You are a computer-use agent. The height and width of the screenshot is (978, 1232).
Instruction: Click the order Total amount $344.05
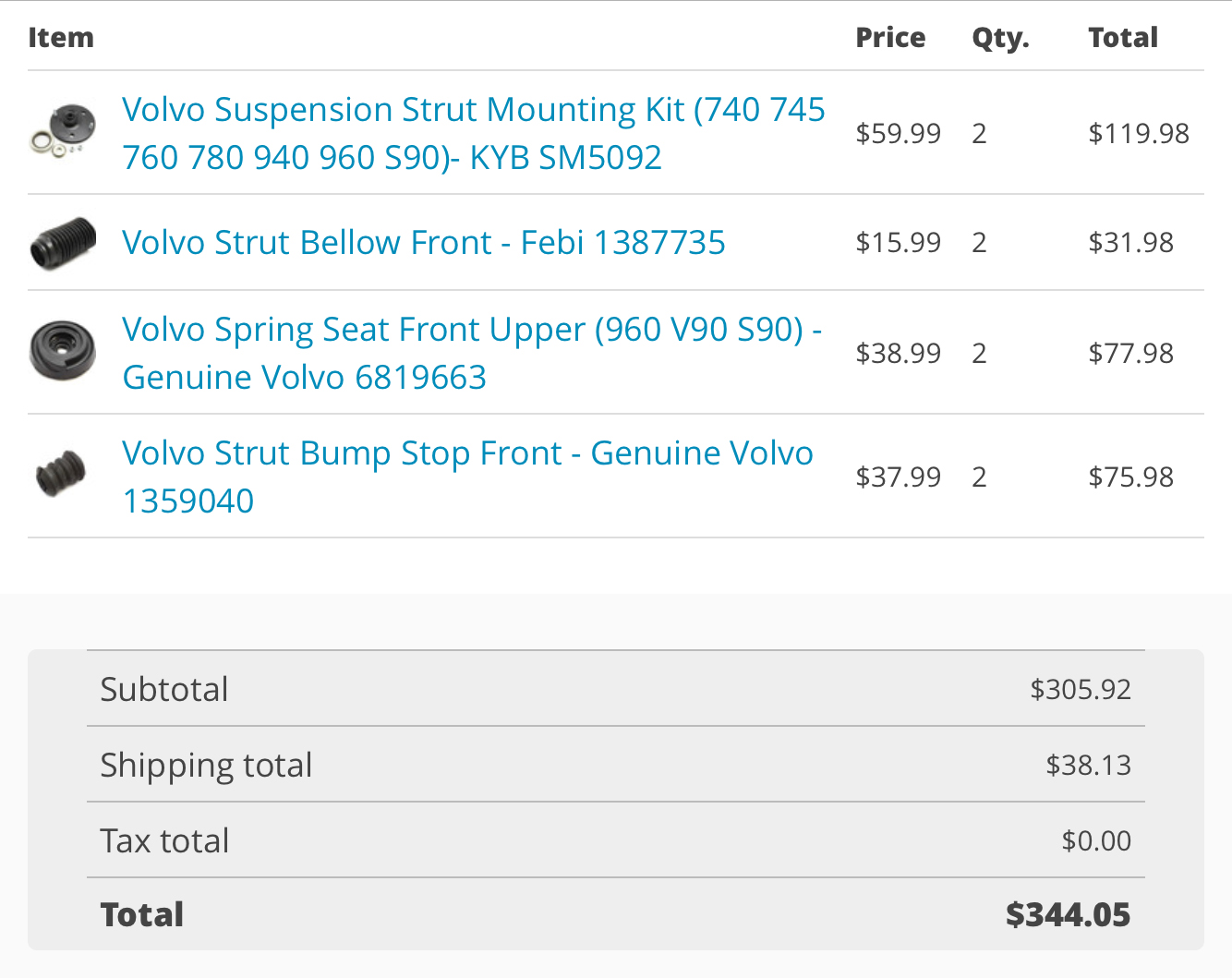click(x=1068, y=914)
